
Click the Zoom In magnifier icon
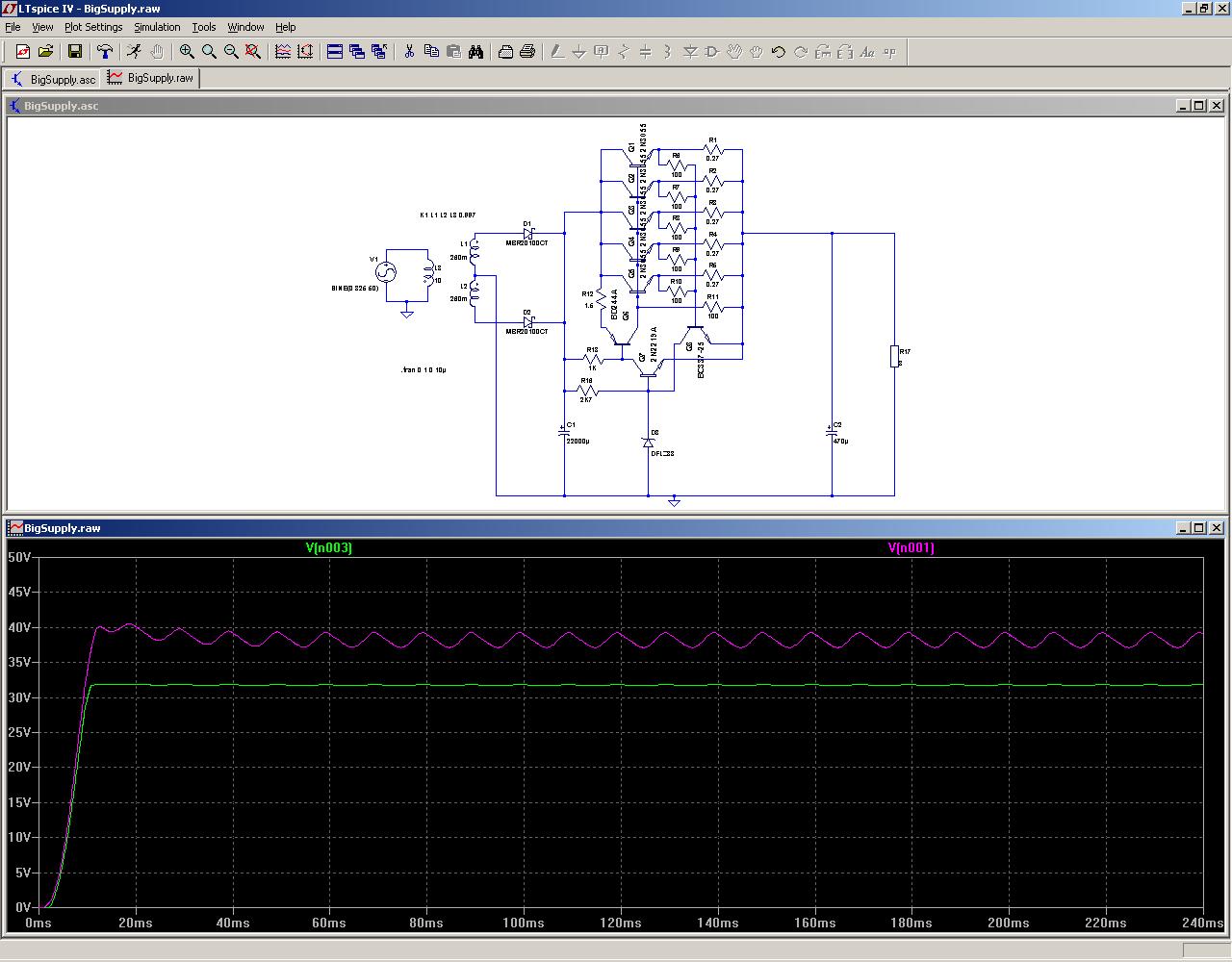[187, 52]
